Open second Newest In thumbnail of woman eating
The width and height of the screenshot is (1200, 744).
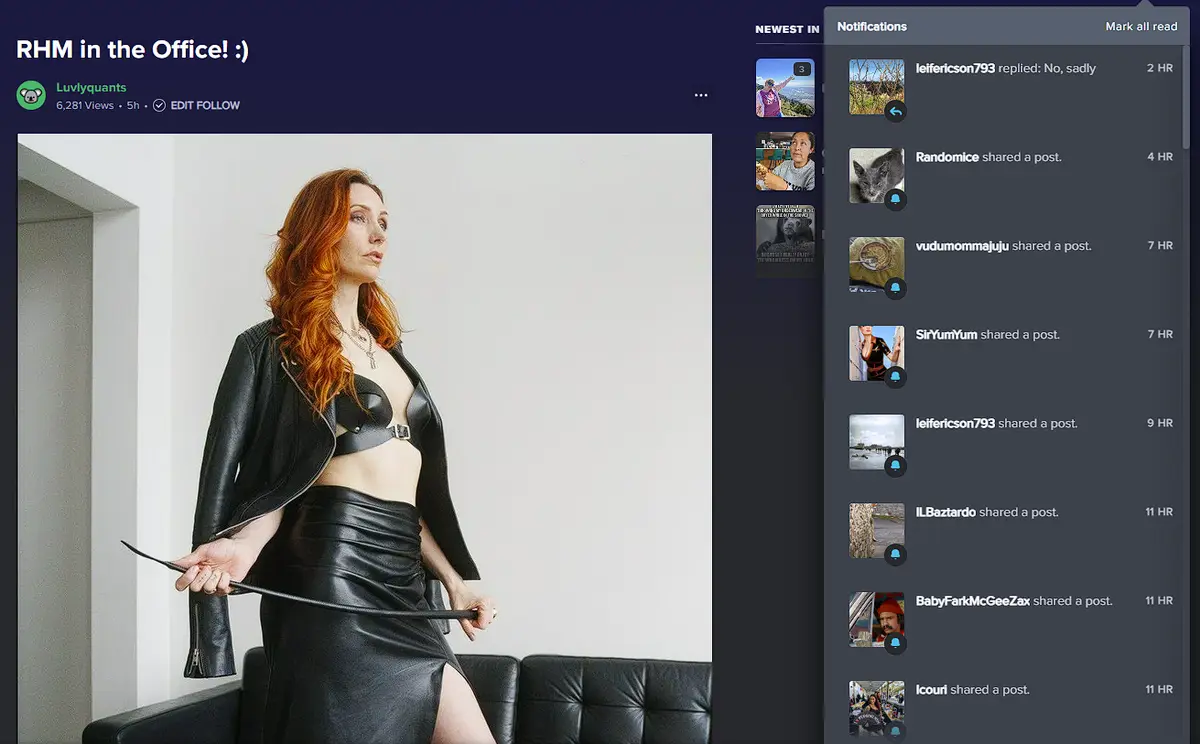tap(785, 161)
